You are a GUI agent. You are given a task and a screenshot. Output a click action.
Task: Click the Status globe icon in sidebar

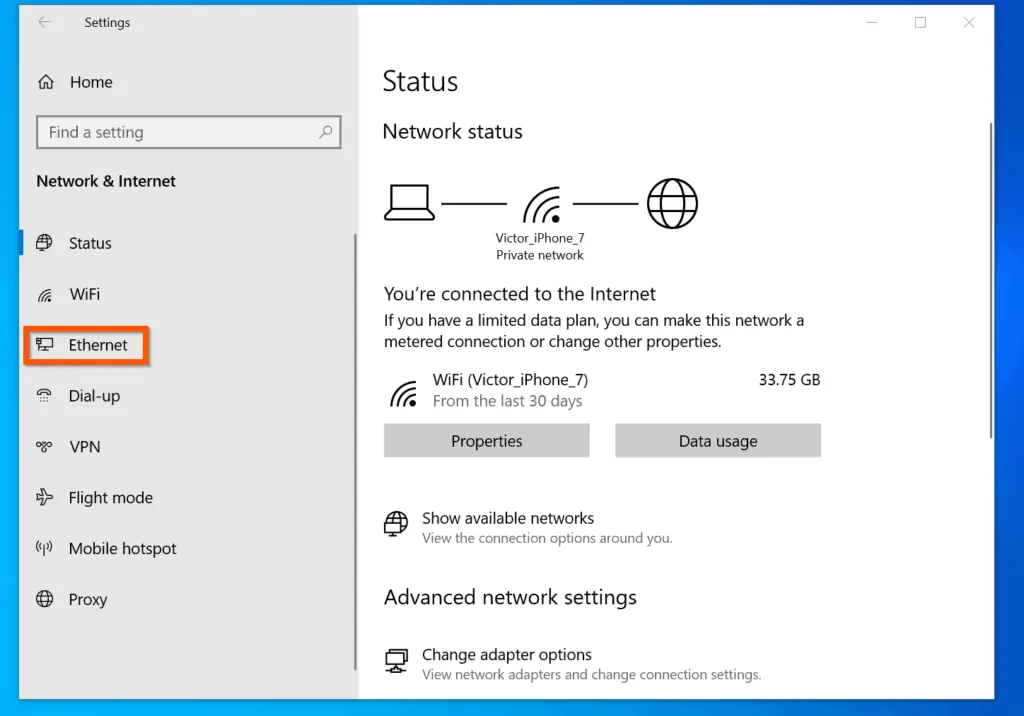click(x=45, y=242)
